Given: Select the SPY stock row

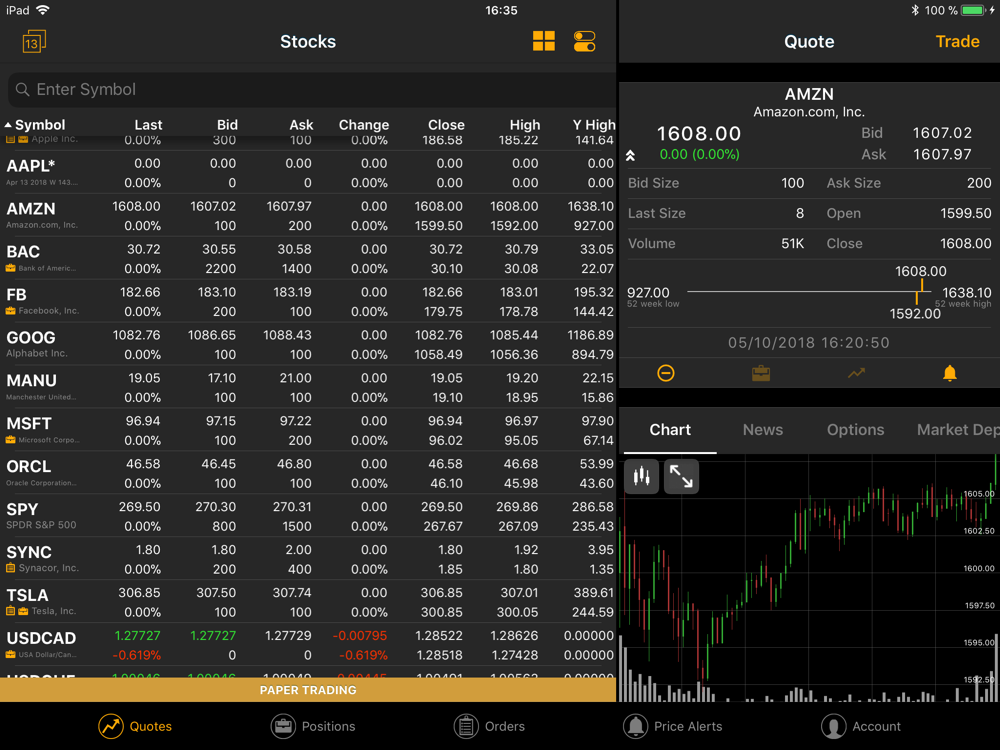Looking at the screenshot, I should tap(308, 516).
